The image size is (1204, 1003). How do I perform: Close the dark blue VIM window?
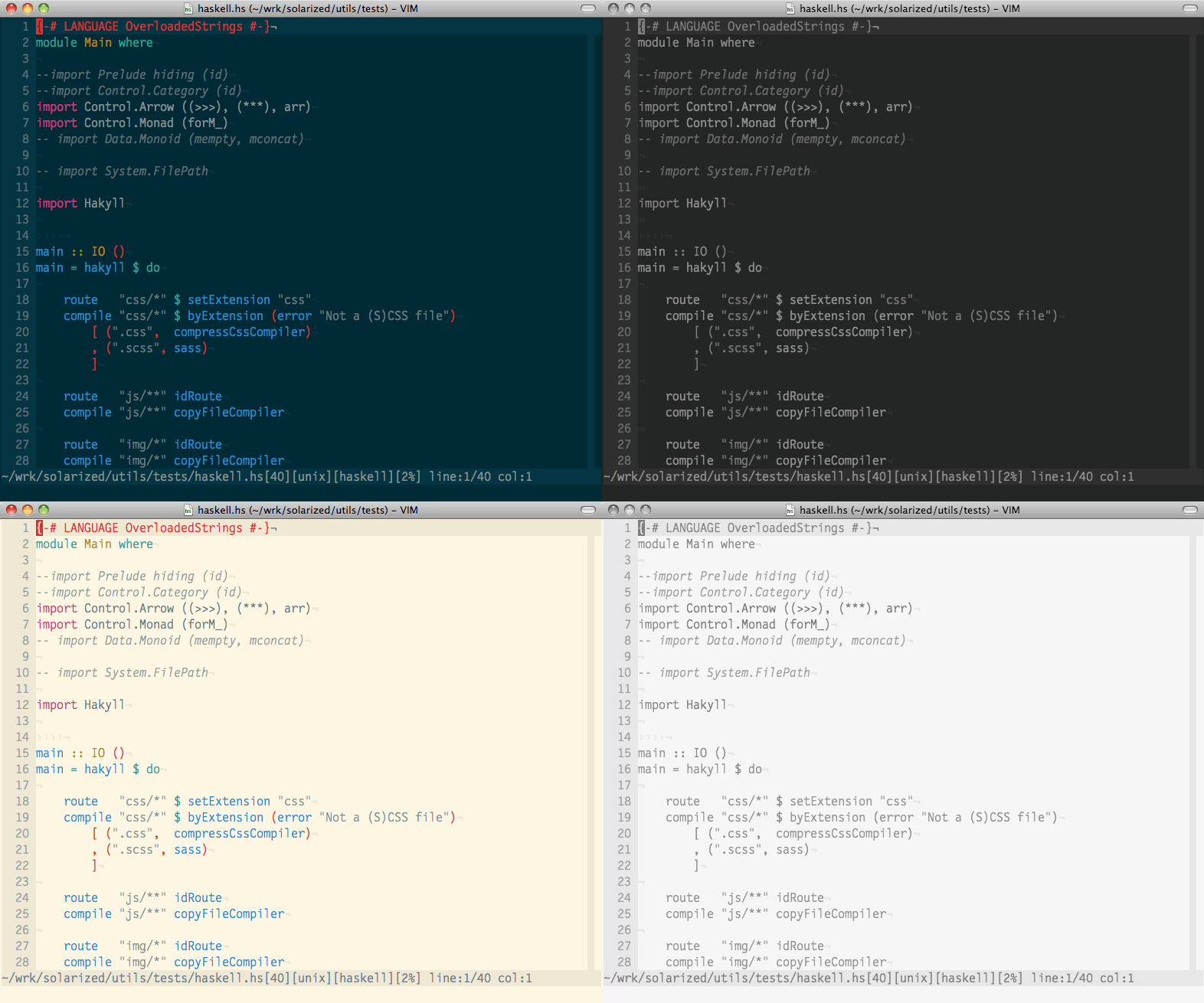click(x=11, y=8)
